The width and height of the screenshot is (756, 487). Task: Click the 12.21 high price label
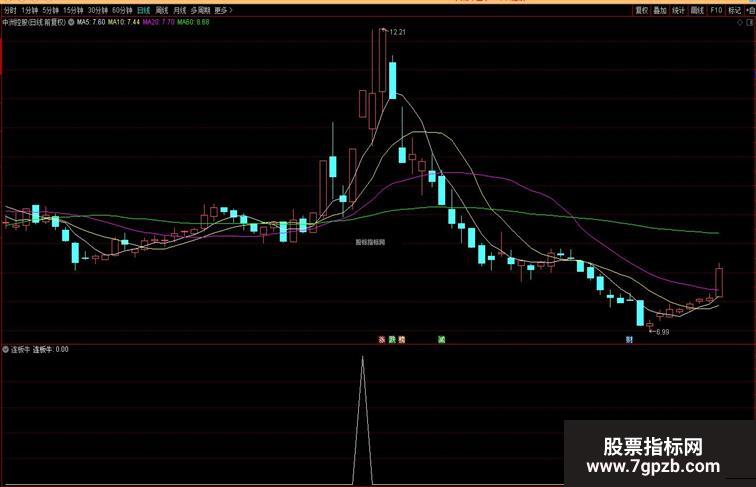[x=397, y=32]
